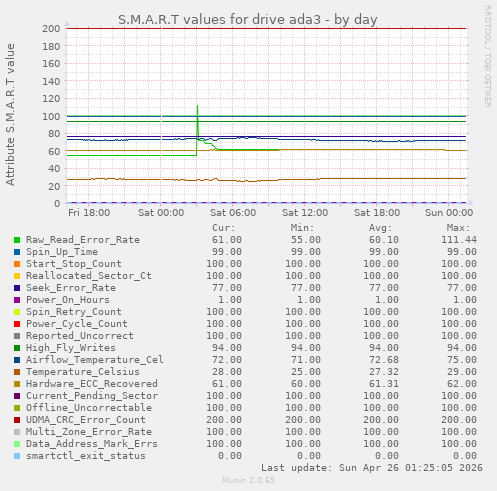The width and height of the screenshot is (497, 491).
Task: Select the Multi_Zone_Error_Rate legend label
Action: click(x=89, y=432)
